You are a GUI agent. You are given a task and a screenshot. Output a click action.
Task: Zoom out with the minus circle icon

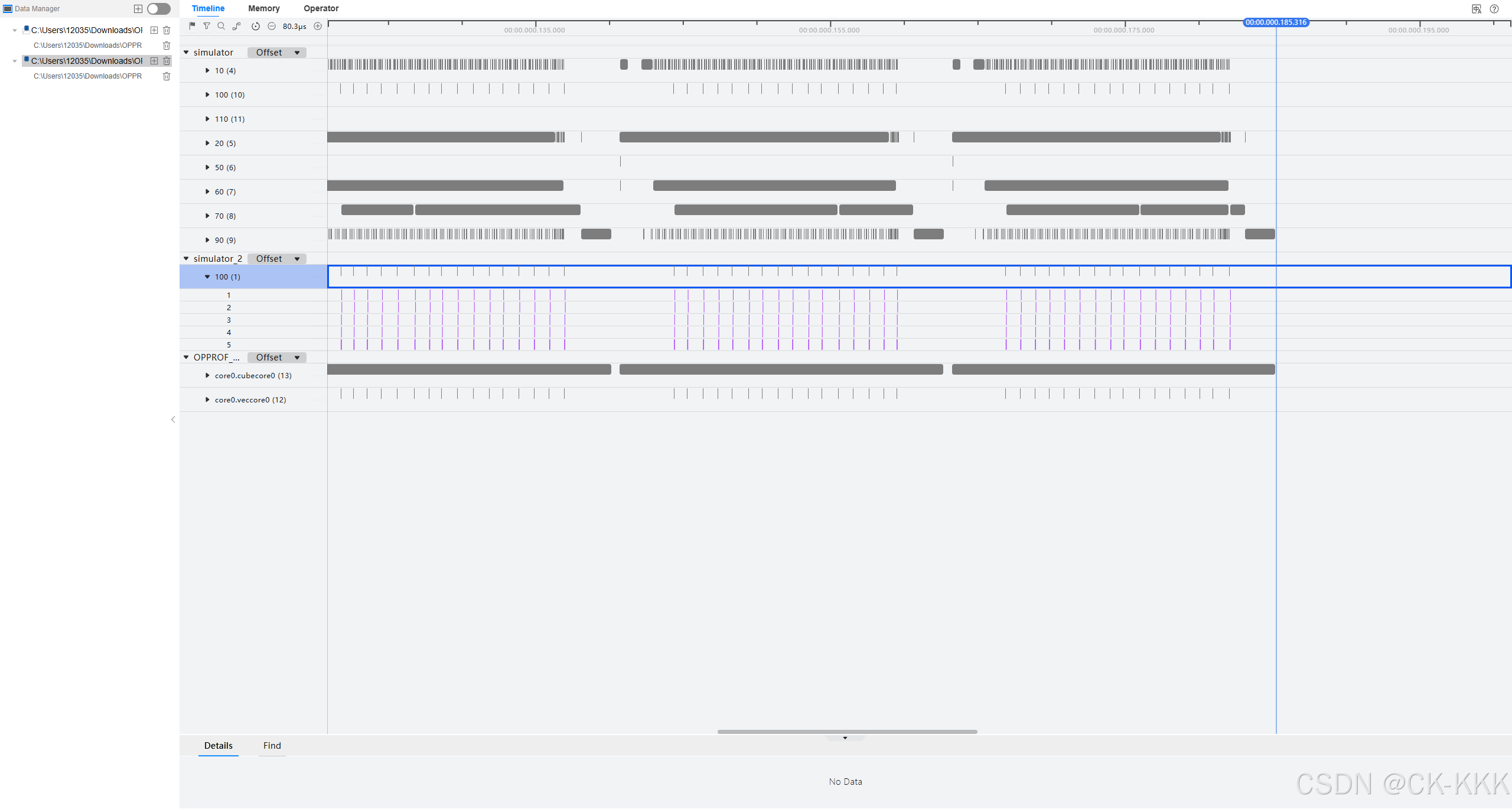(x=272, y=26)
